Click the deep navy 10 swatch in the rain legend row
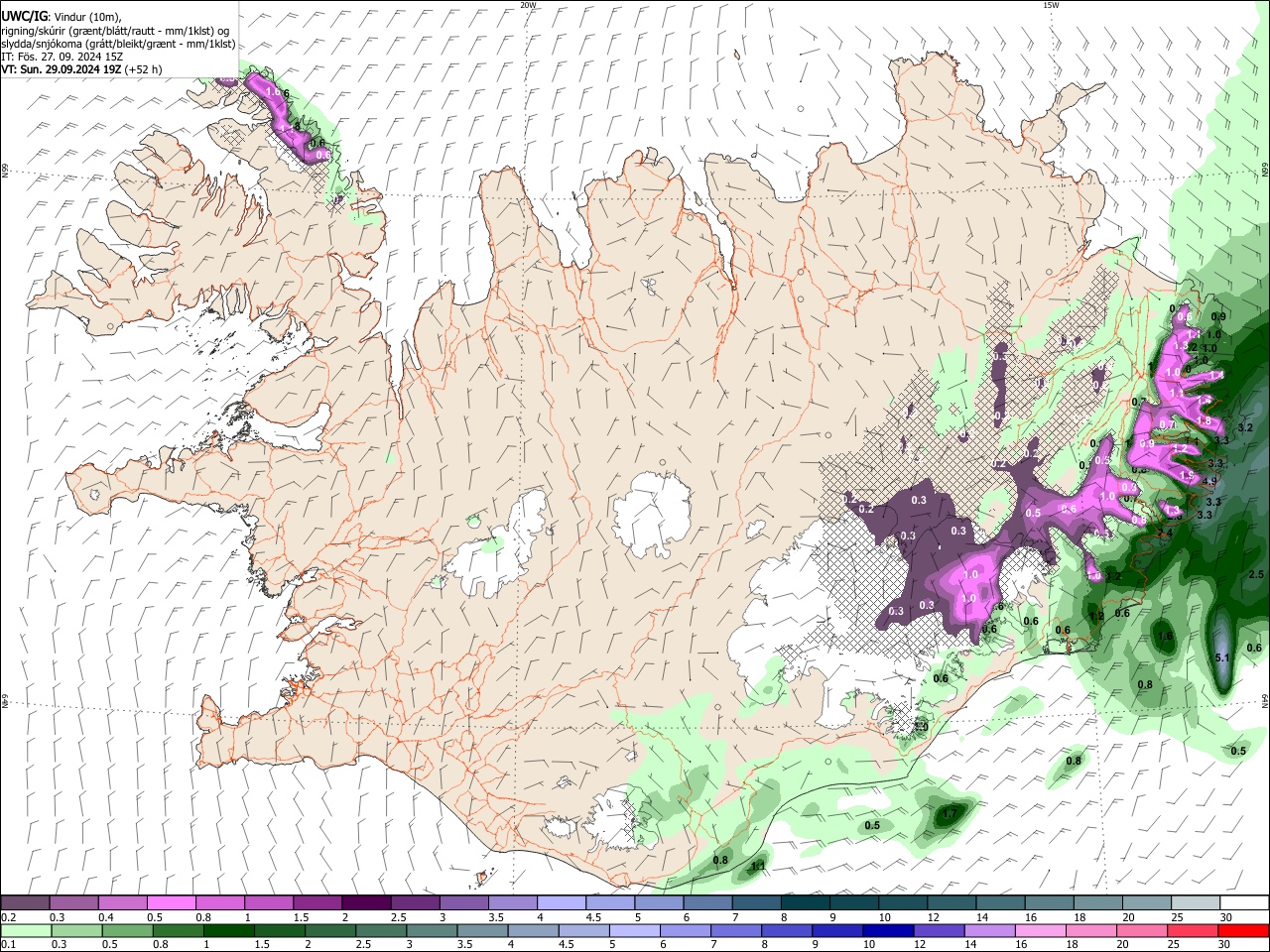The width and height of the screenshot is (1270, 952). (886, 930)
